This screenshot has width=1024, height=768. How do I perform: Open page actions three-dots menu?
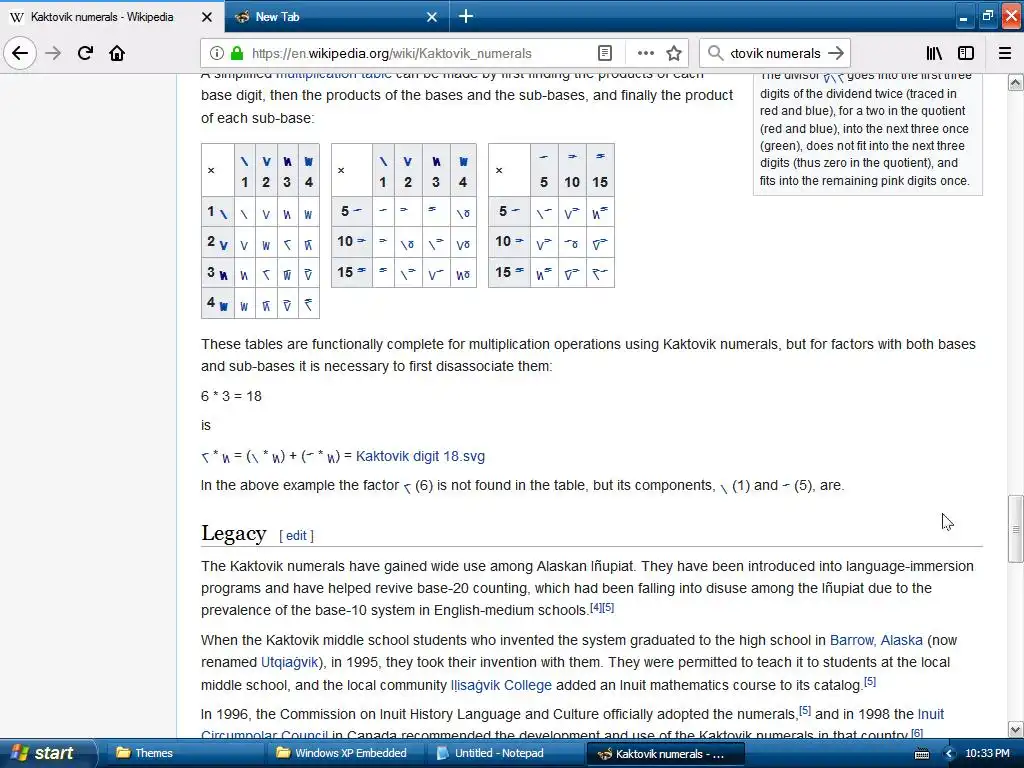click(x=645, y=53)
